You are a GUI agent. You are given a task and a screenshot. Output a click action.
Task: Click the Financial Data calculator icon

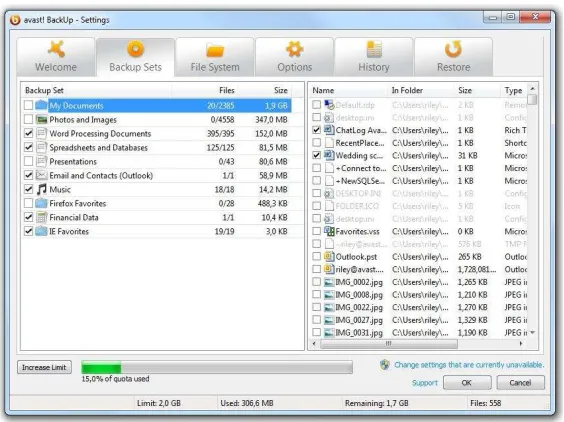coord(42,217)
